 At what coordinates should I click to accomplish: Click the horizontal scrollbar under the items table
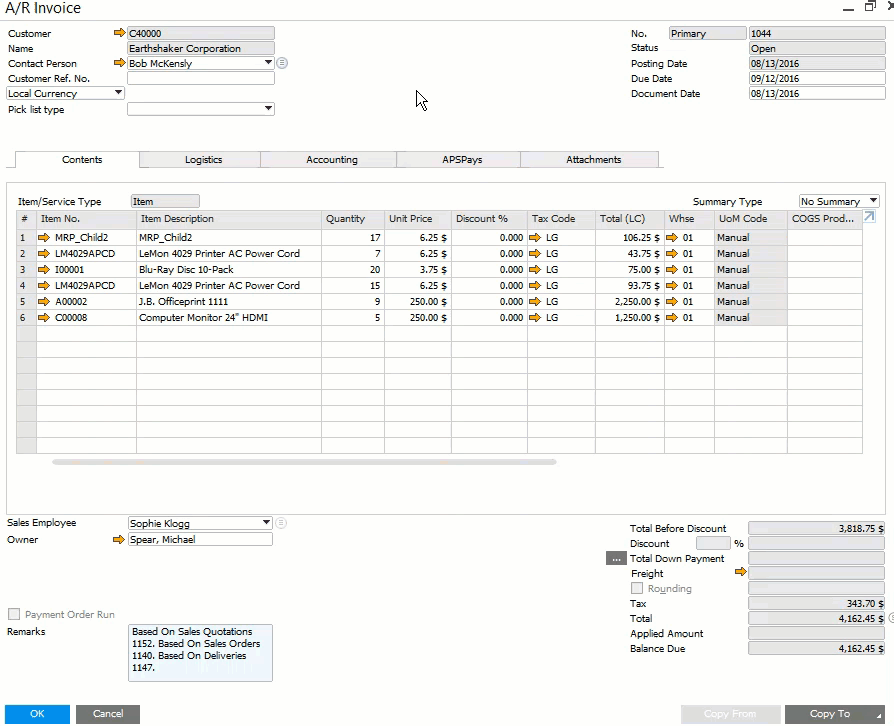point(304,463)
